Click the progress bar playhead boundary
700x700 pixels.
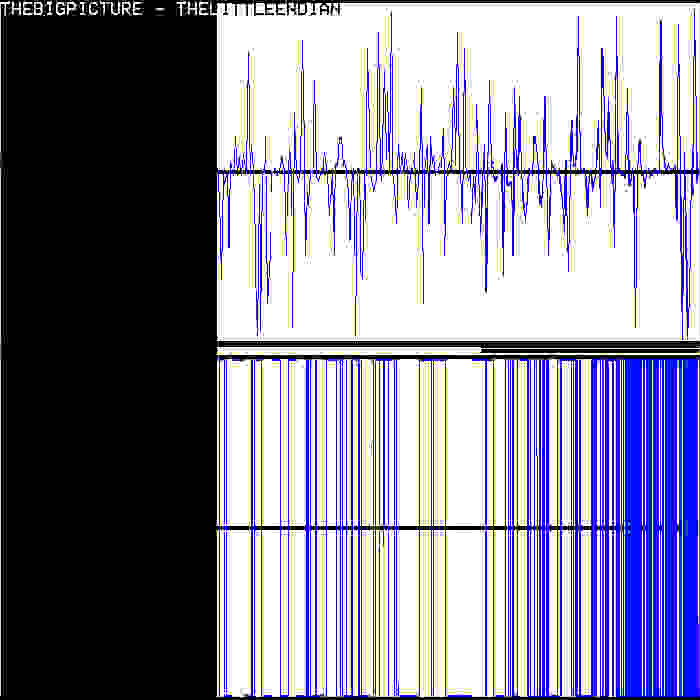[x=481, y=350]
